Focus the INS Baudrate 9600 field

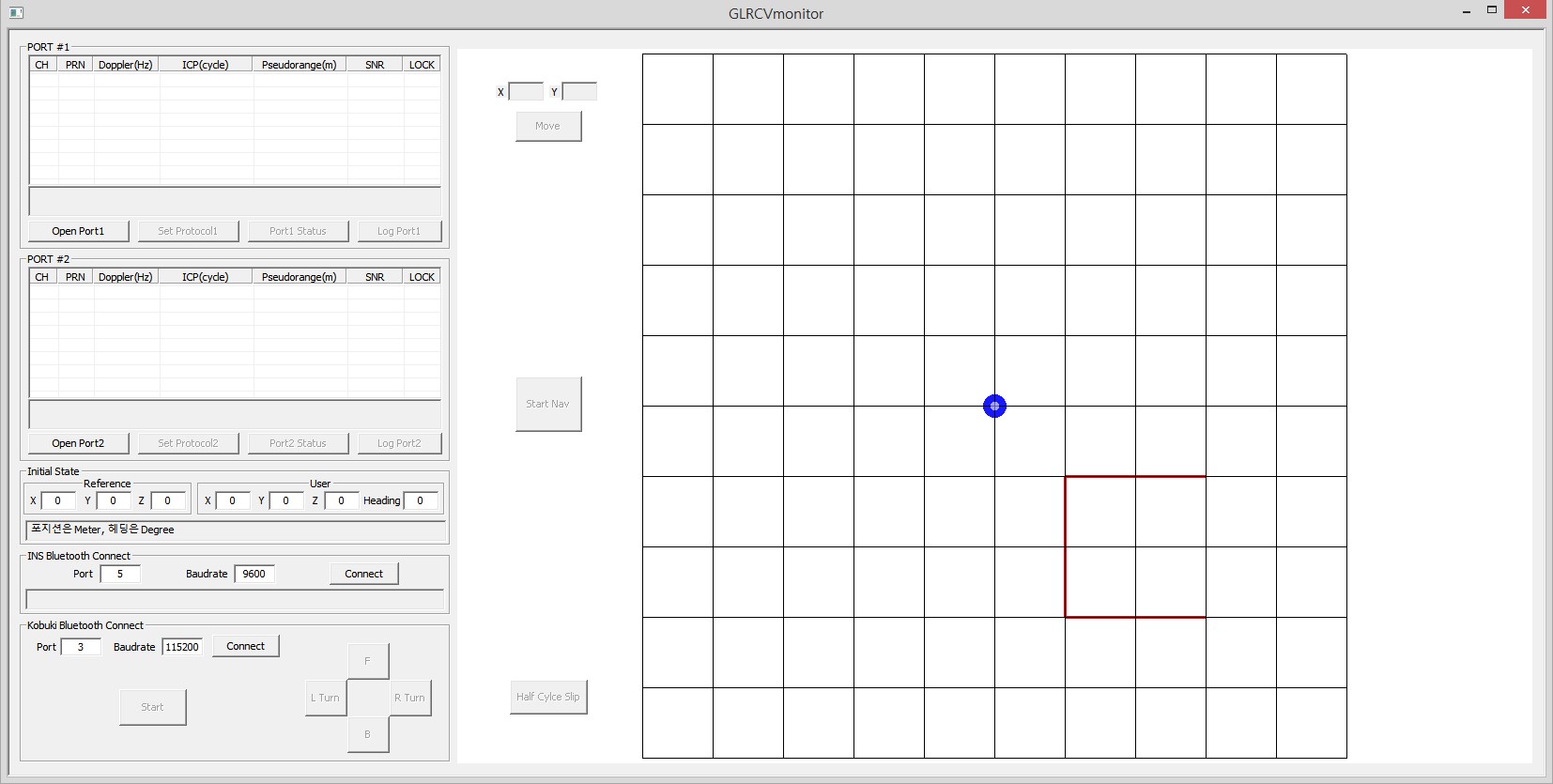[x=254, y=574]
